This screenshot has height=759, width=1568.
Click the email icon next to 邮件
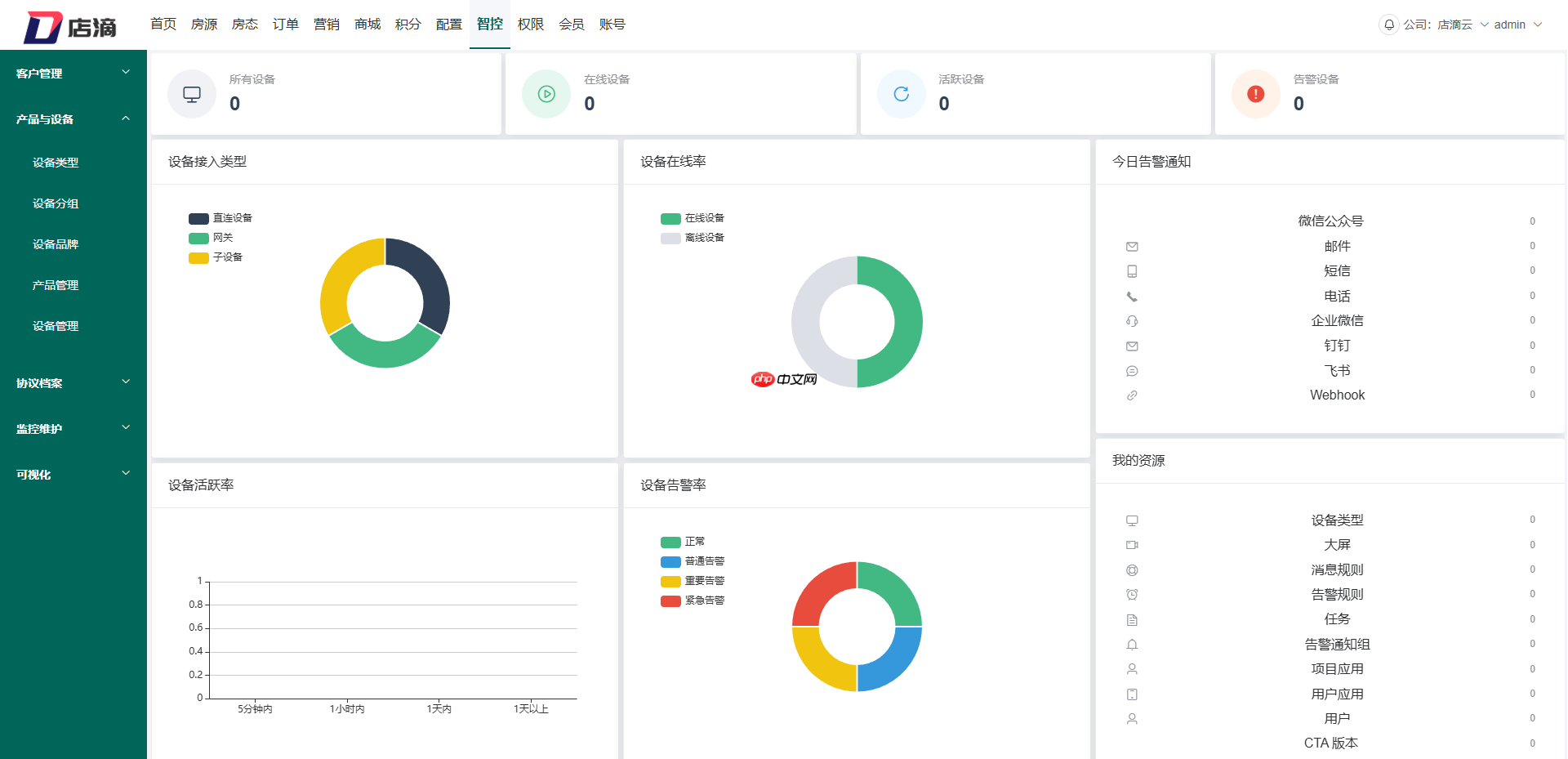point(1132,246)
